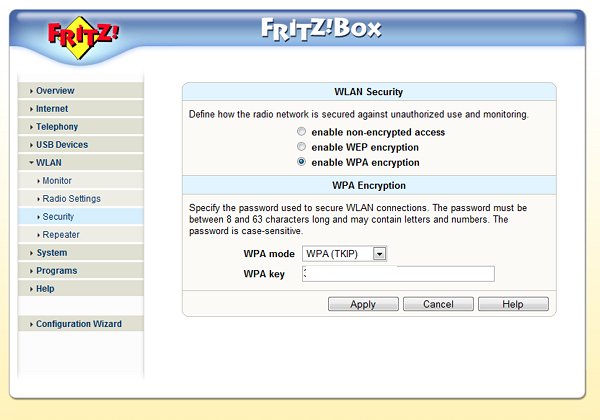Open the USB Devices menu

[61, 145]
